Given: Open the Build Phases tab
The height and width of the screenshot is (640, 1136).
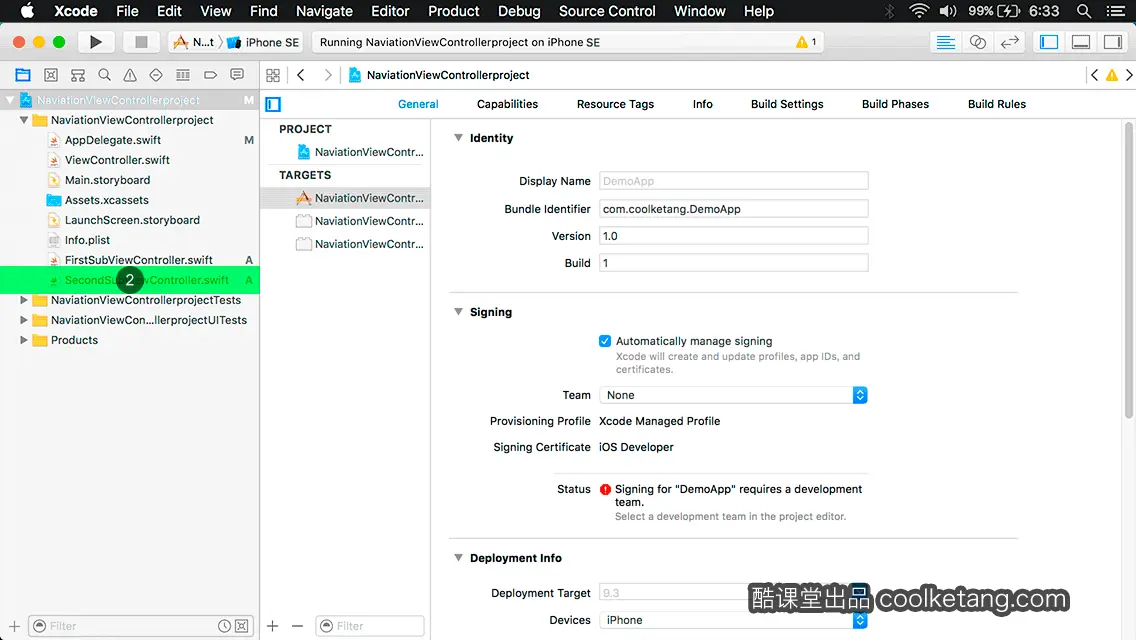Looking at the screenshot, I should tap(895, 104).
